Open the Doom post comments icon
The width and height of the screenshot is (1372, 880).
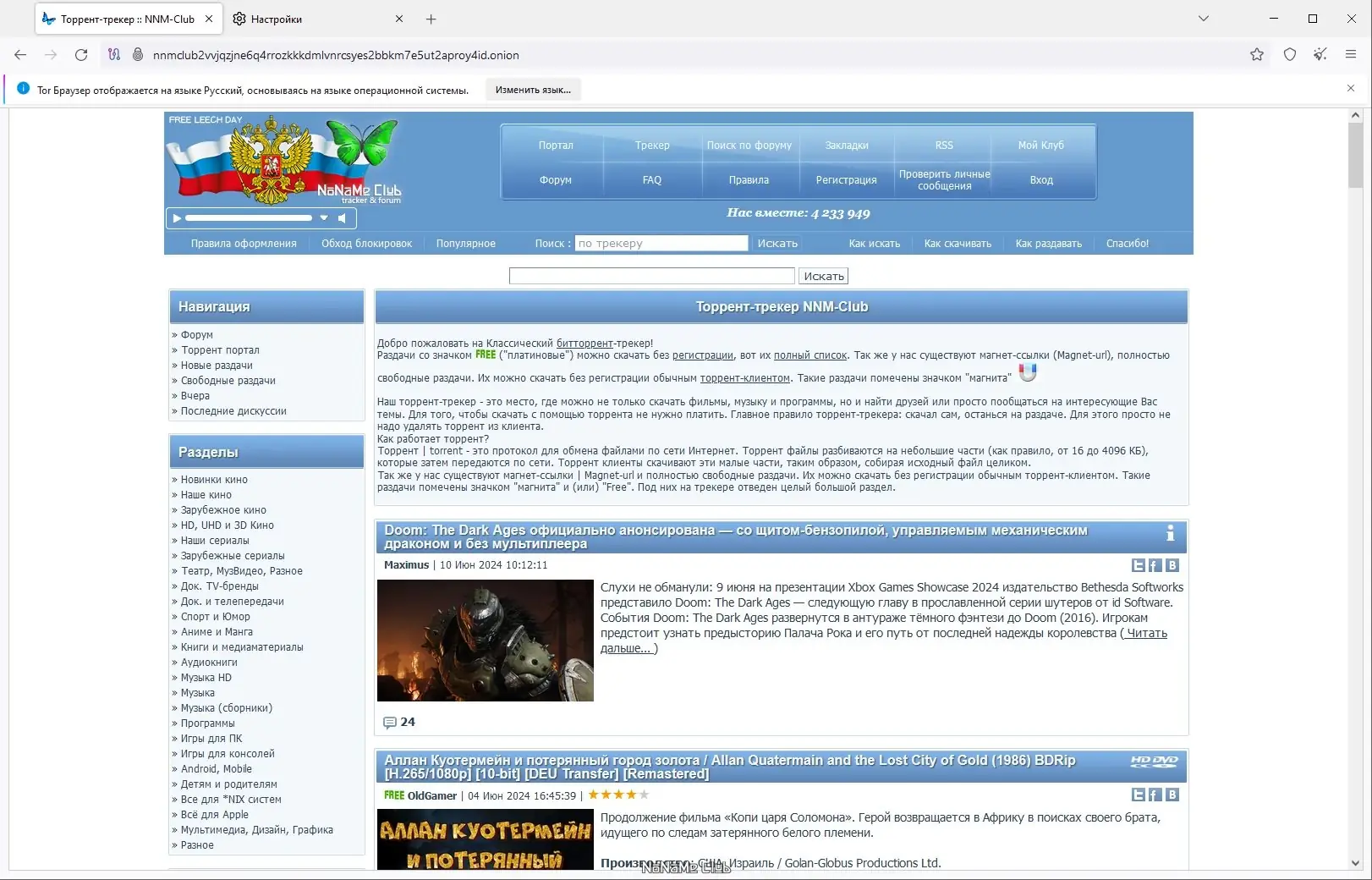pyautogui.click(x=390, y=723)
